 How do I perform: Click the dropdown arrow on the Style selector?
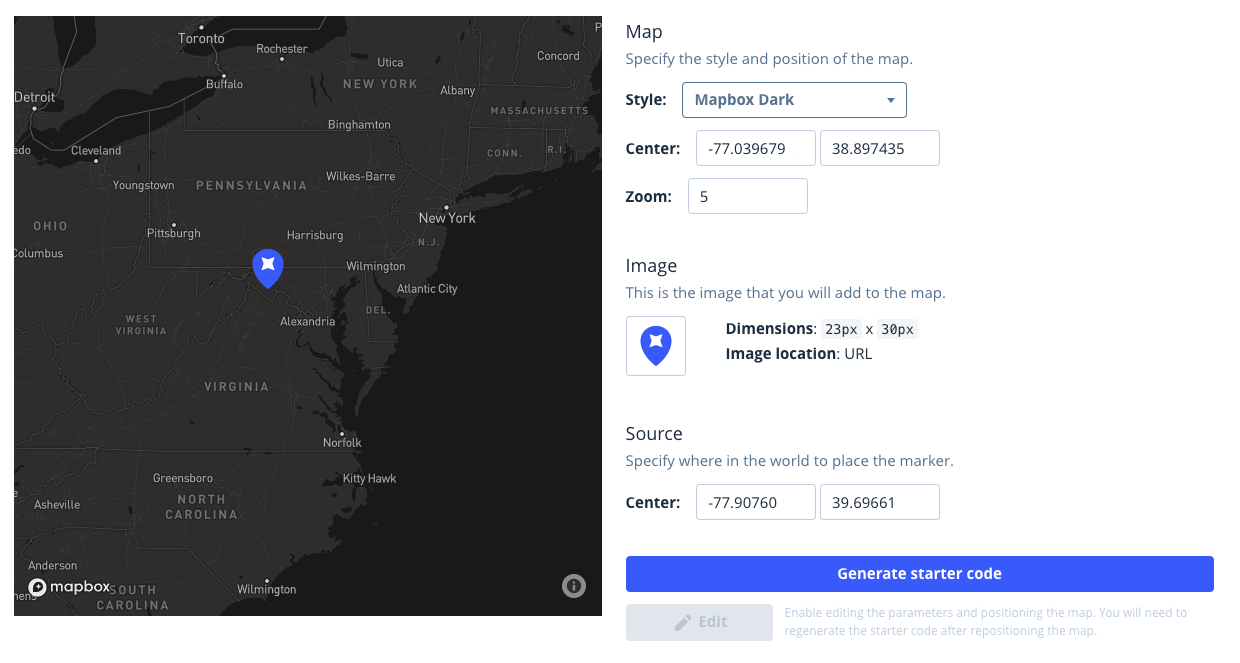890,100
